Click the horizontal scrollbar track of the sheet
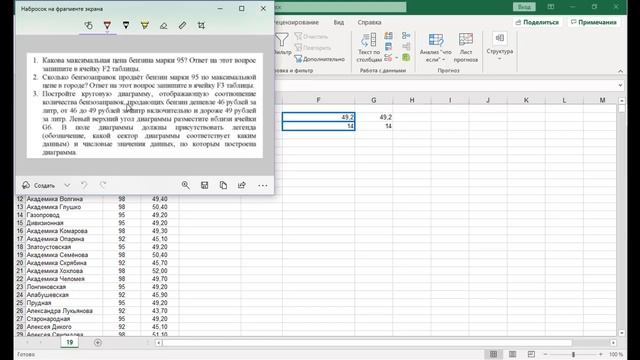The height and width of the screenshot is (360, 640). pos(386,343)
